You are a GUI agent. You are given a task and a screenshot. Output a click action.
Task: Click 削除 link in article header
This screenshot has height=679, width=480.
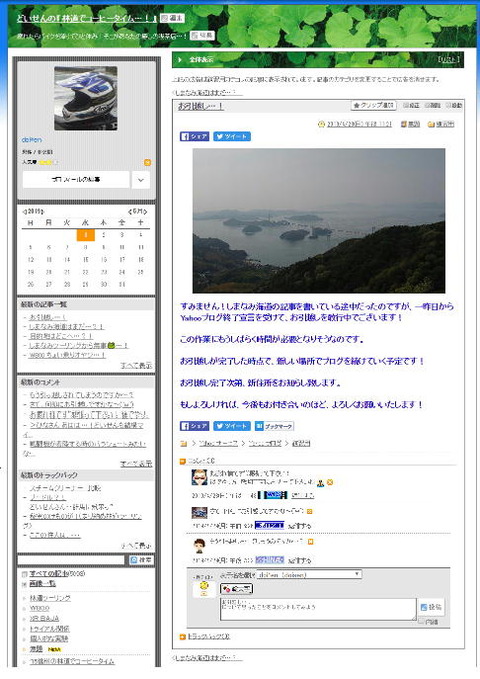[x=432, y=105]
